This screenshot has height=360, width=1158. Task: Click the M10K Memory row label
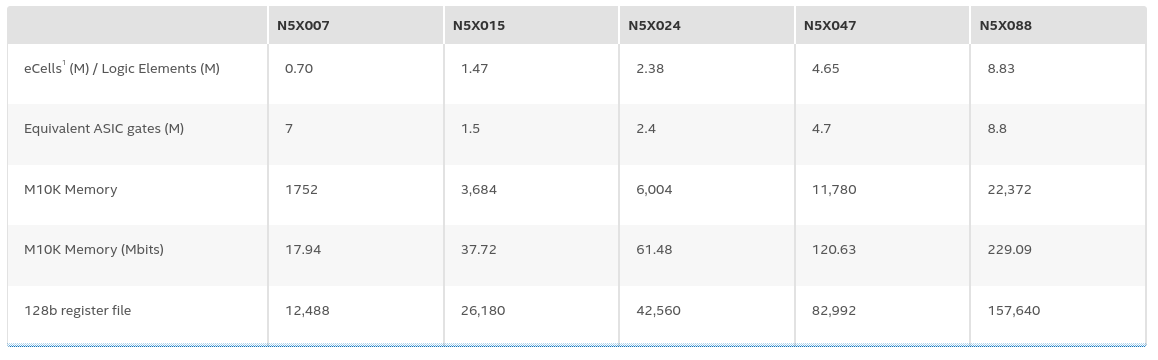point(71,189)
